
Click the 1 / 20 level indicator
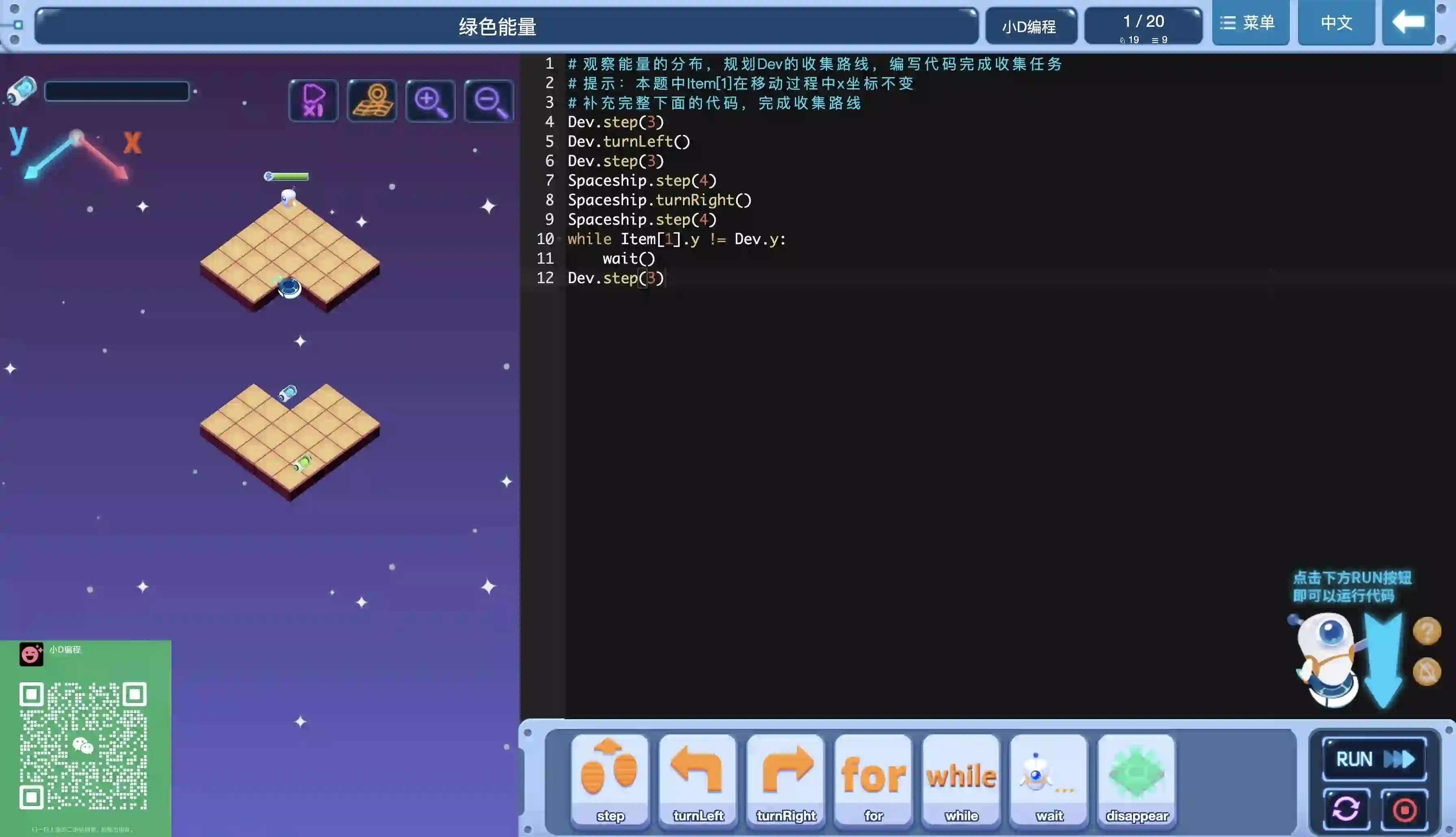tap(1143, 26)
